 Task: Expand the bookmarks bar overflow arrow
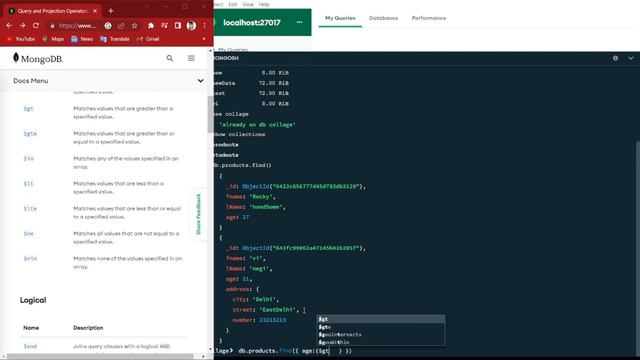[204, 39]
